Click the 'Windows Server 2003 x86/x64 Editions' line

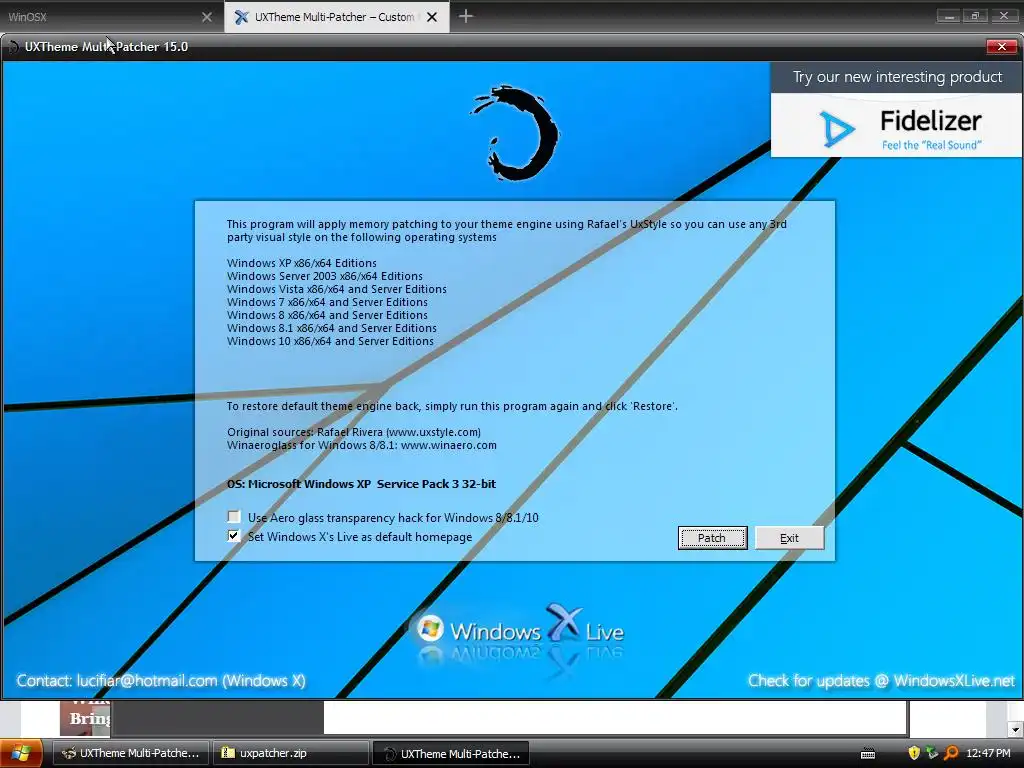325,276
